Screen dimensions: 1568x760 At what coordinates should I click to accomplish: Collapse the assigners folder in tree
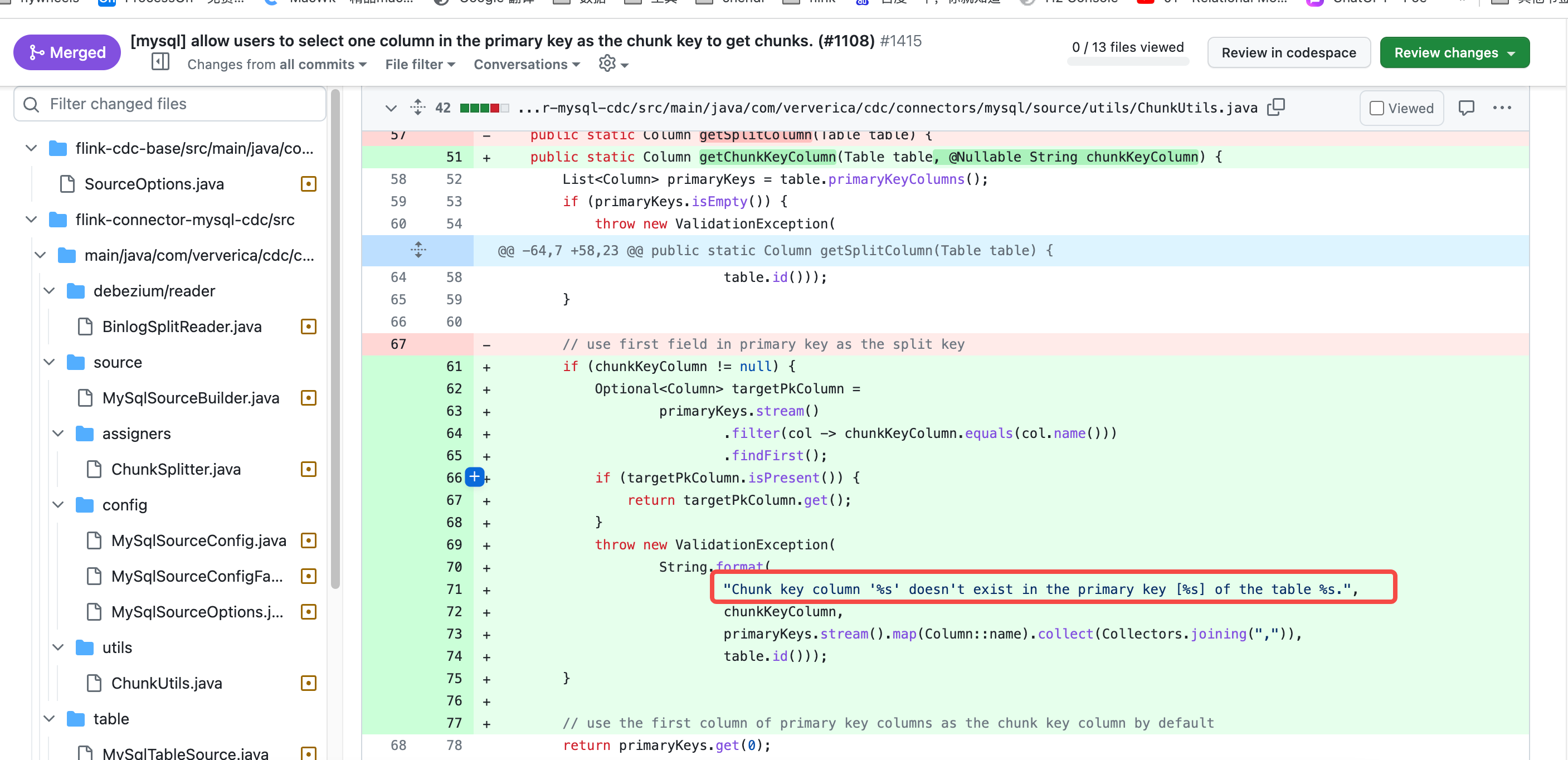pos(59,433)
